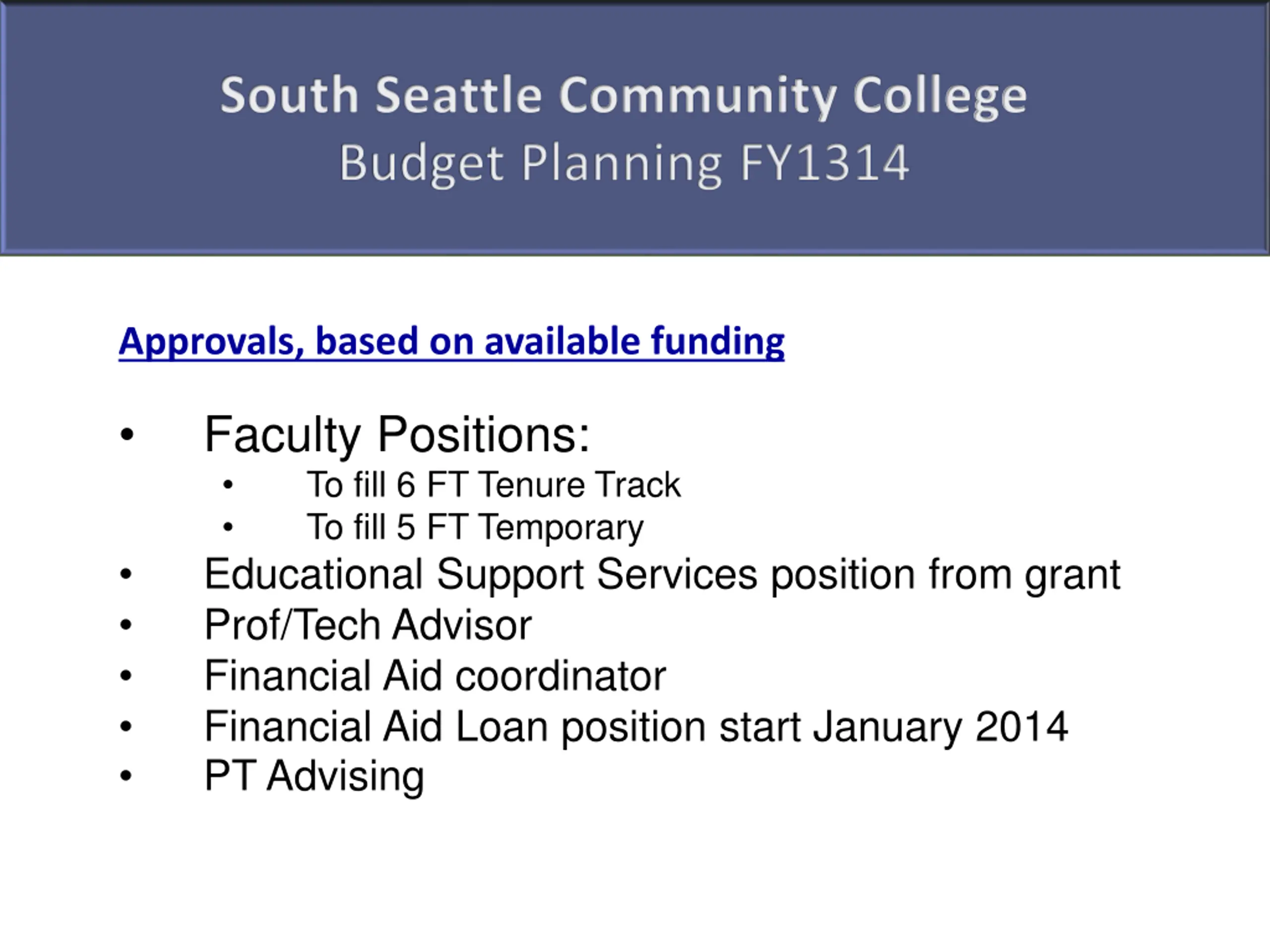Click the bullet beside Educational Support Services

tap(127, 574)
